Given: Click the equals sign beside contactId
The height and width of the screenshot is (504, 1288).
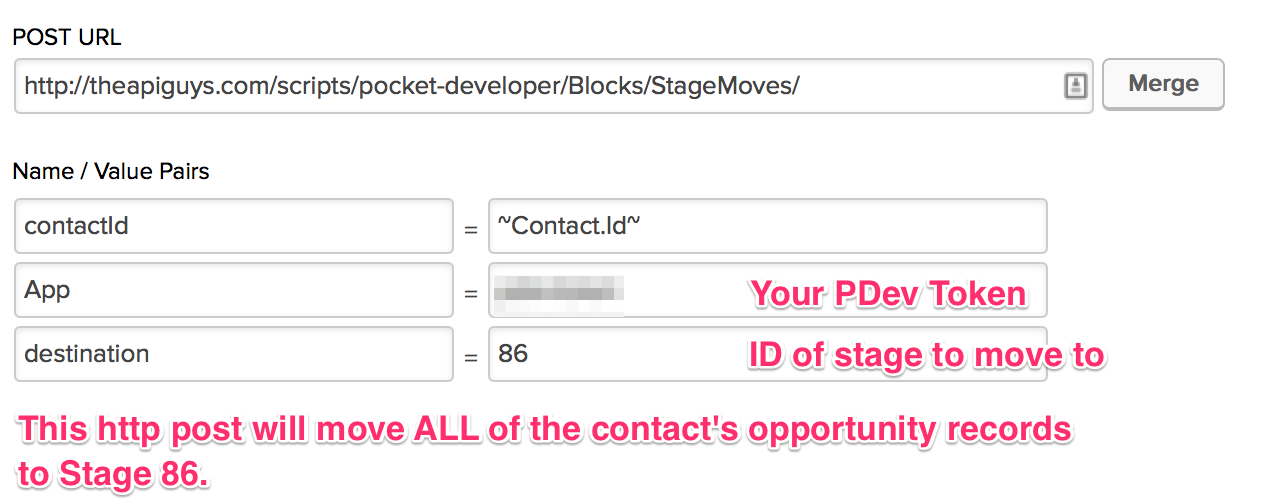Looking at the screenshot, I should coord(471,229).
